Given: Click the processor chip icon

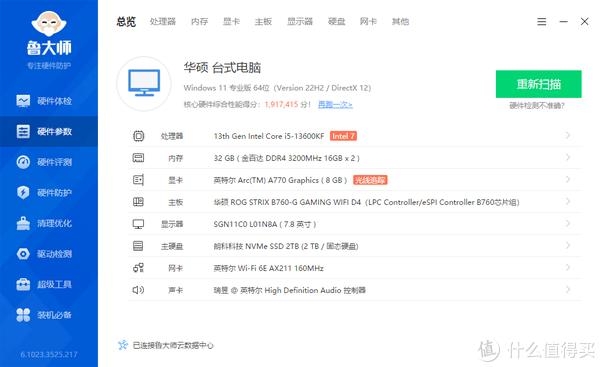Looking at the screenshot, I should 138,136.
